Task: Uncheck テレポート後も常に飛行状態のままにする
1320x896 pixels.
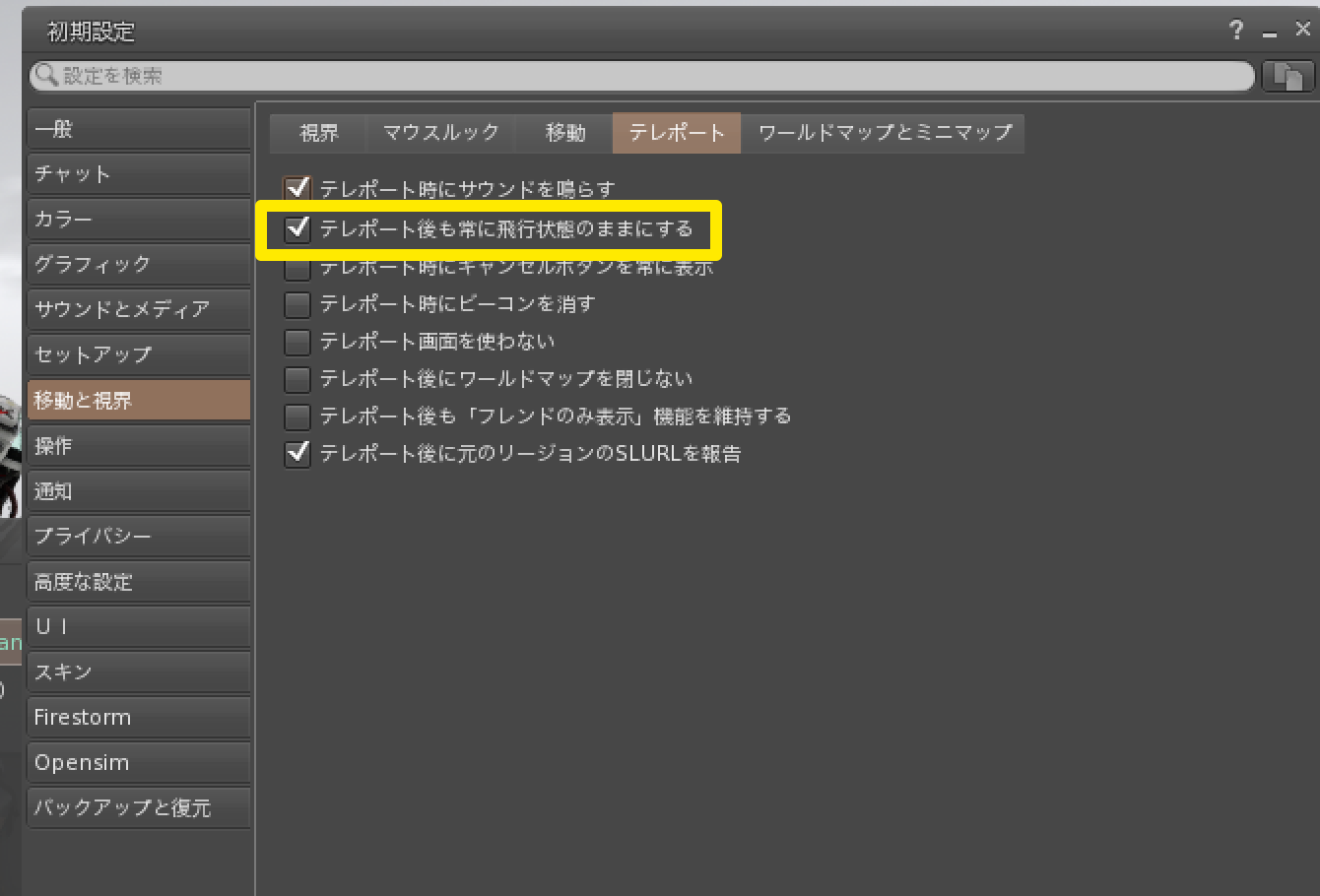Action: (297, 228)
